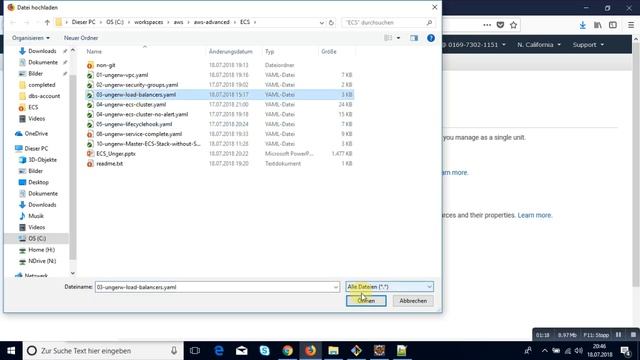This screenshot has width=640, height=360.
Task: Select ECS_Unger.pptx PowerPoint file
Action: 116,153
